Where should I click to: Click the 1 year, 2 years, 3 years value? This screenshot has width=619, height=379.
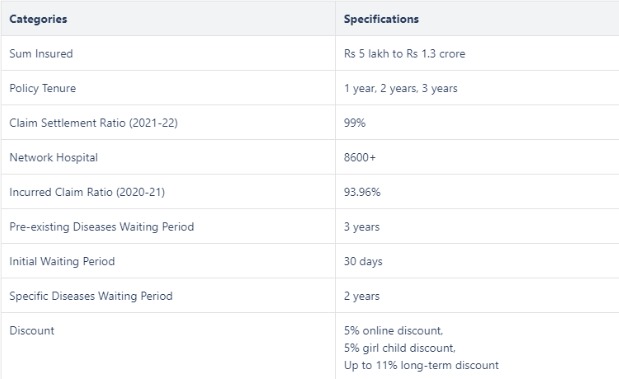click(x=400, y=88)
